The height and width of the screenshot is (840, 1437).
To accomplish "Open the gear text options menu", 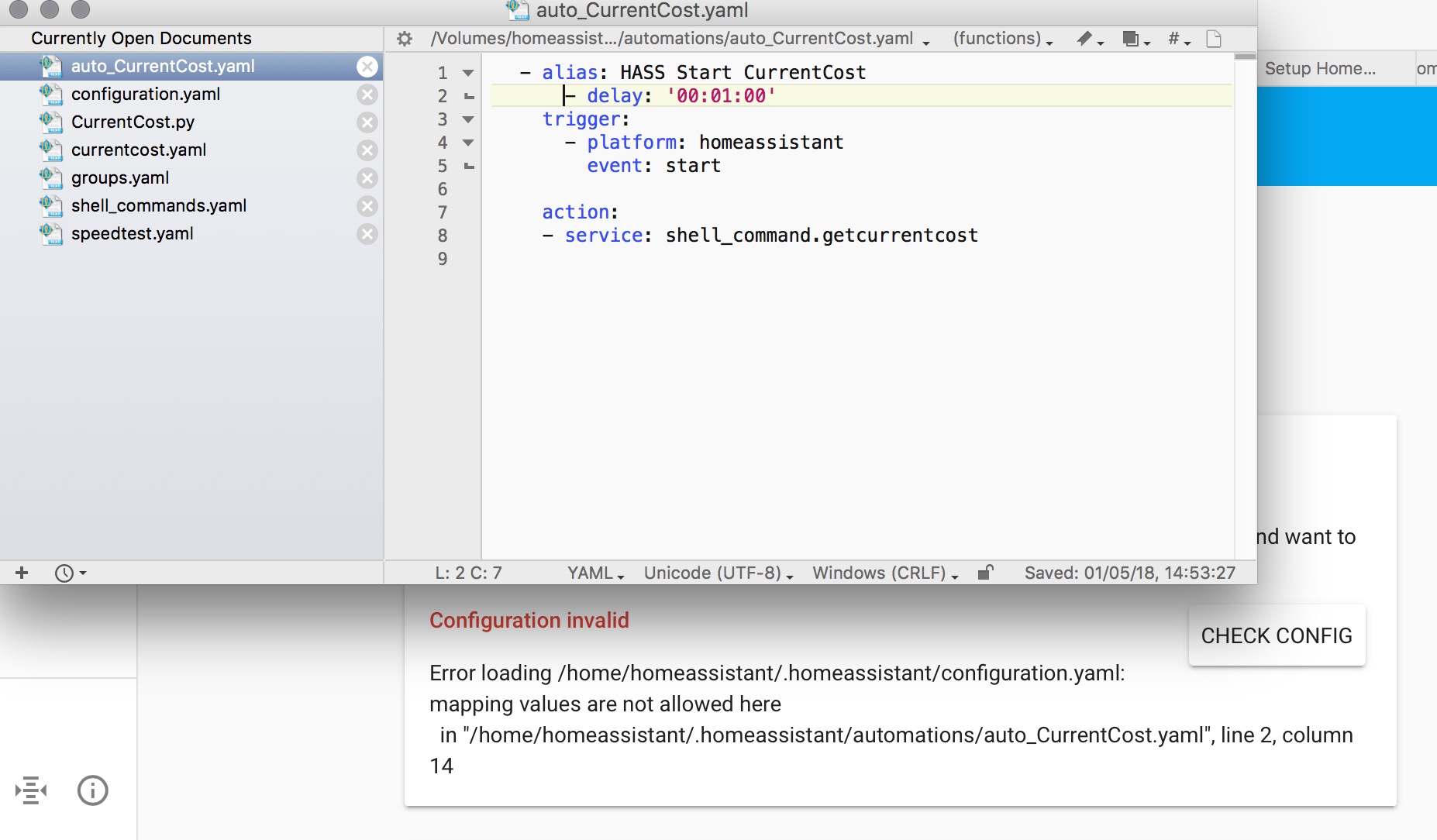I will (405, 39).
